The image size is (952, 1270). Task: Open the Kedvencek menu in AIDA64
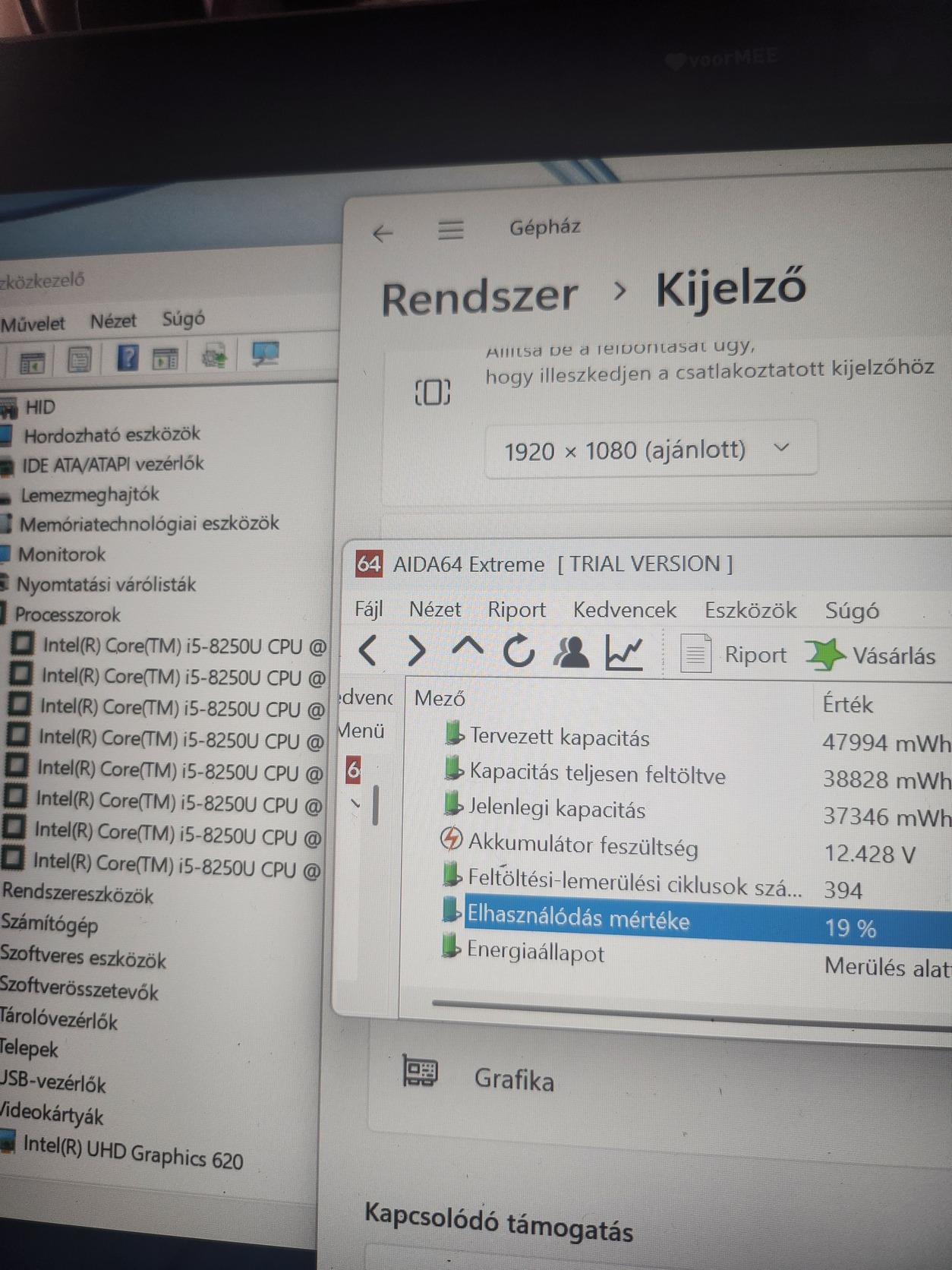pos(624,610)
